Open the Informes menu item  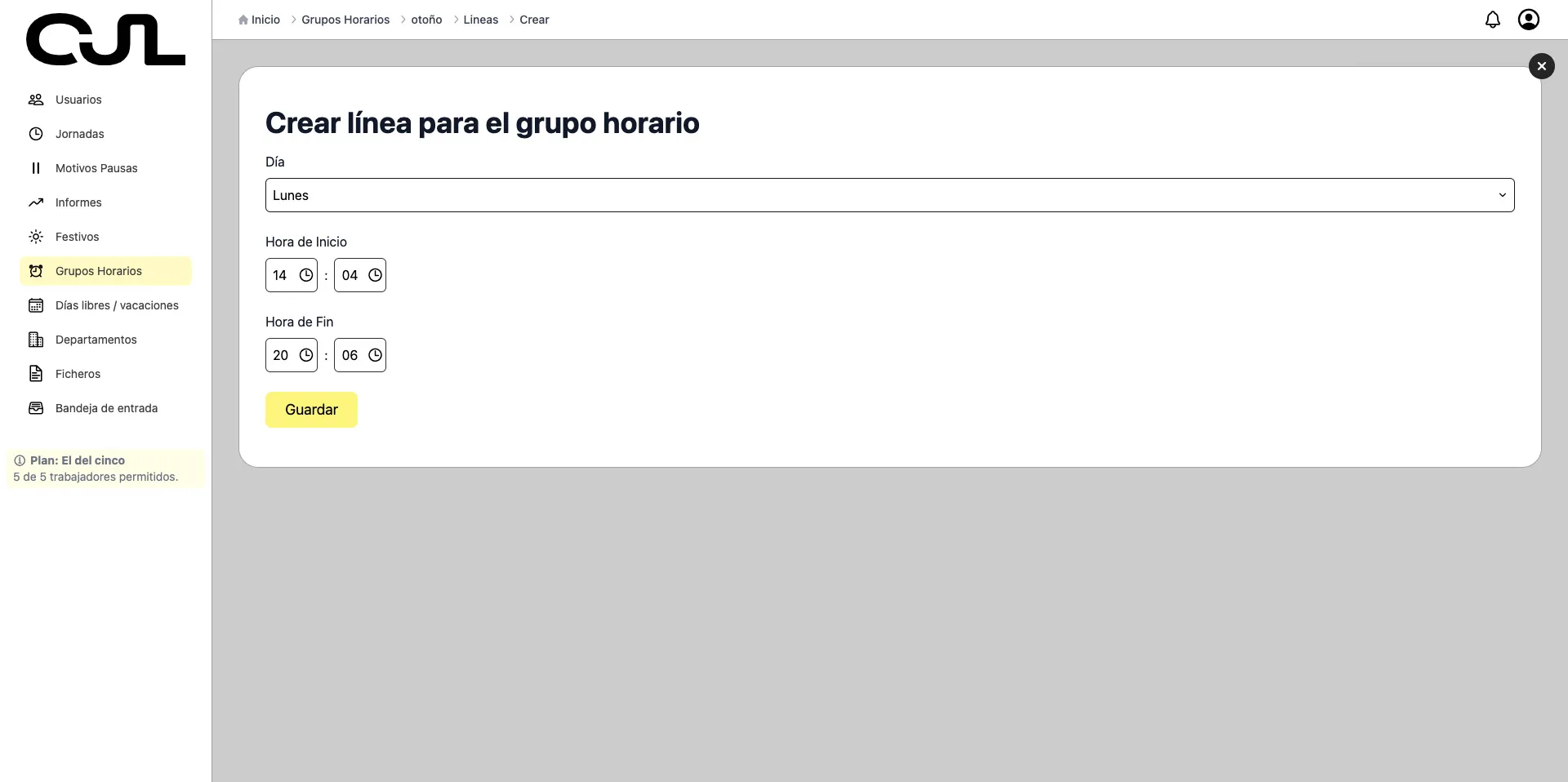click(x=78, y=202)
